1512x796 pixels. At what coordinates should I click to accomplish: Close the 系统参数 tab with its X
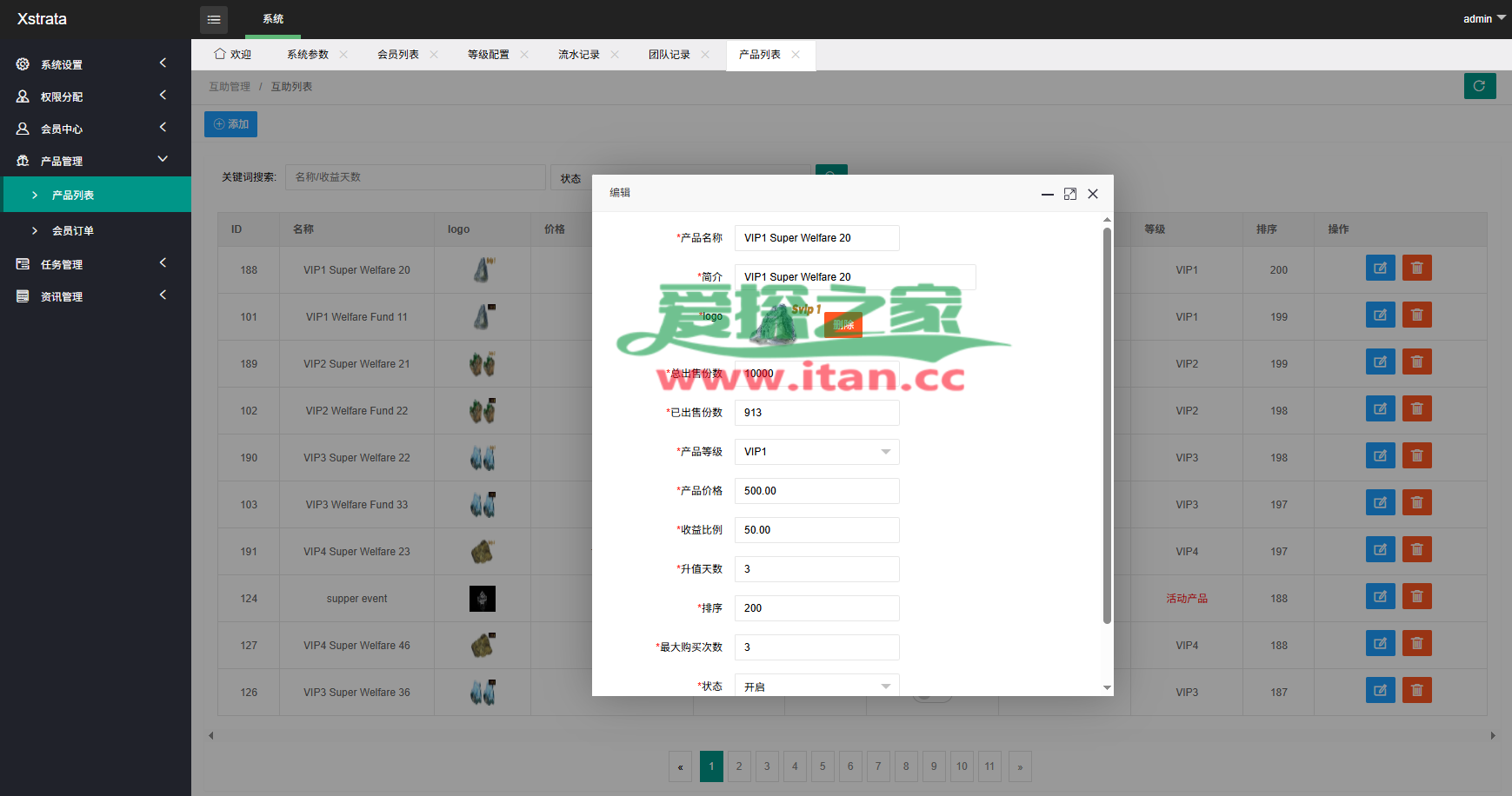tap(343, 55)
